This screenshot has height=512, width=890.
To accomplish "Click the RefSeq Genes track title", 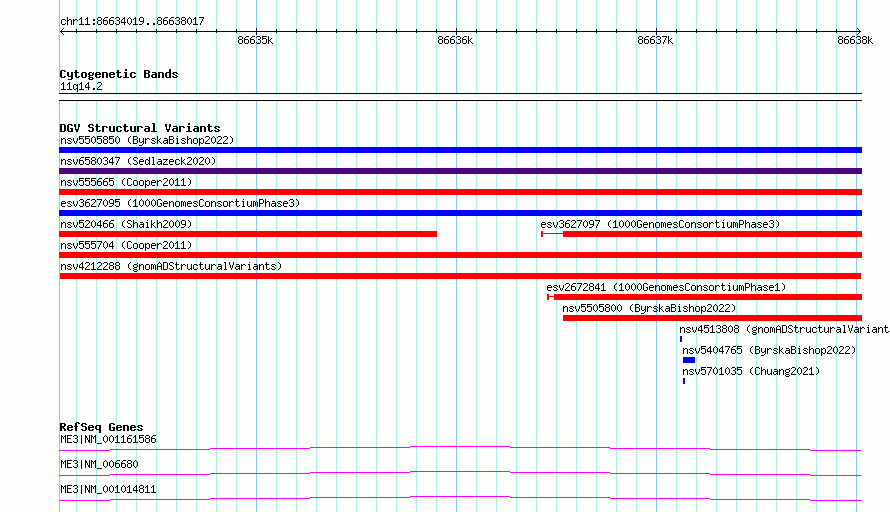I will [101, 427].
